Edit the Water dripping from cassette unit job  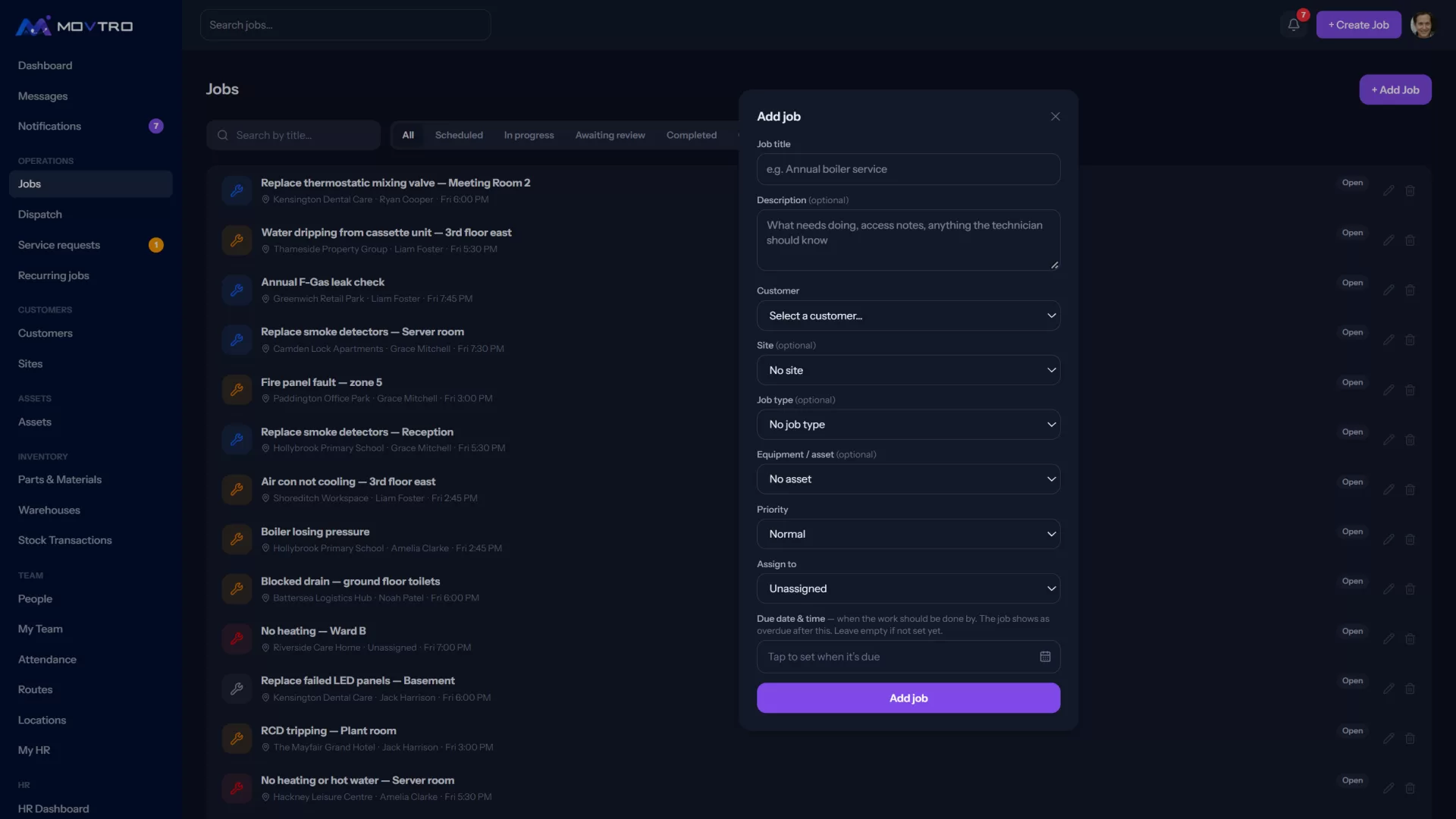coord(1389,240)
